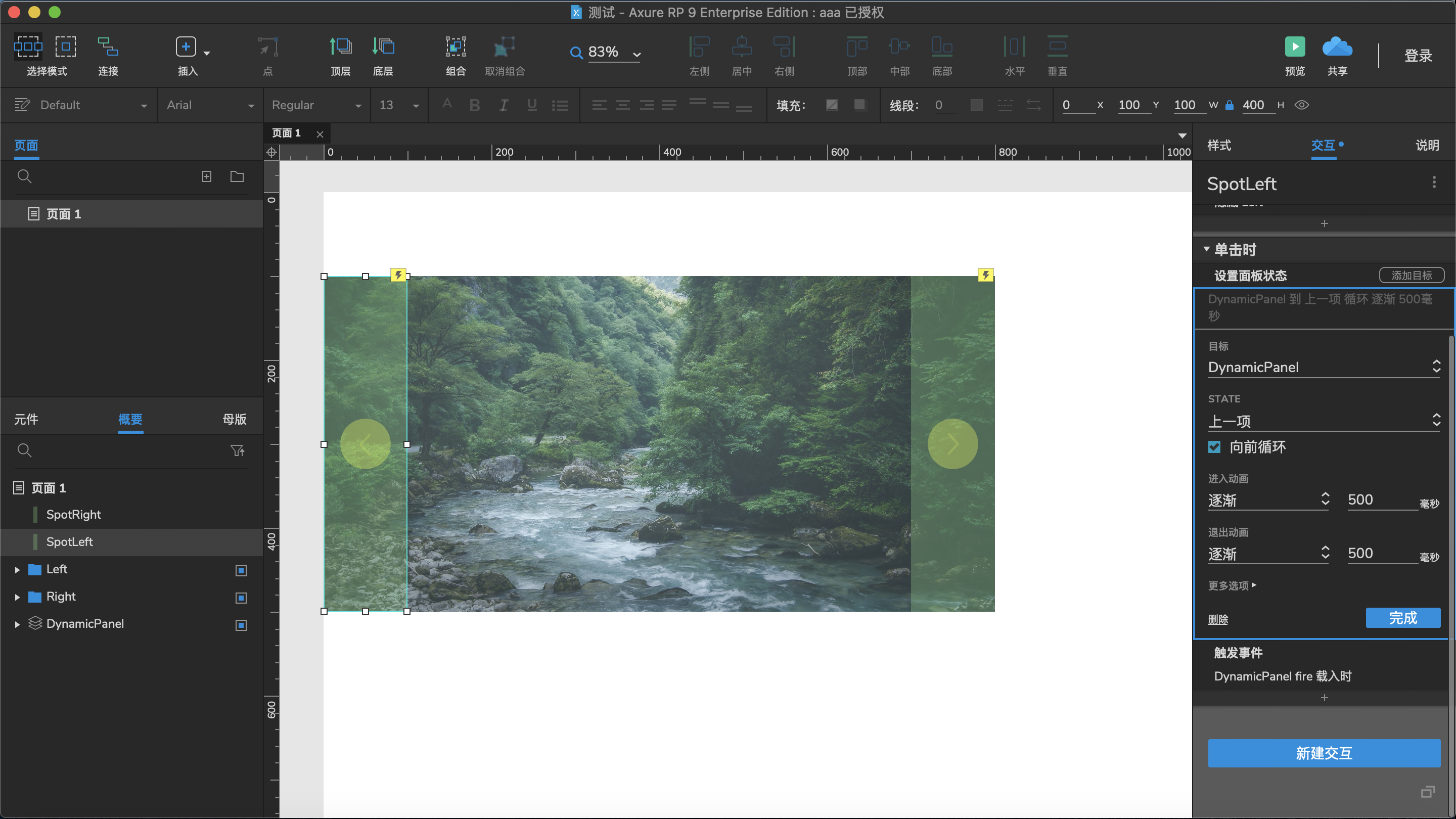Click the add page icon
Viewport: 1456px width, 819px height.
coord(207,177)
